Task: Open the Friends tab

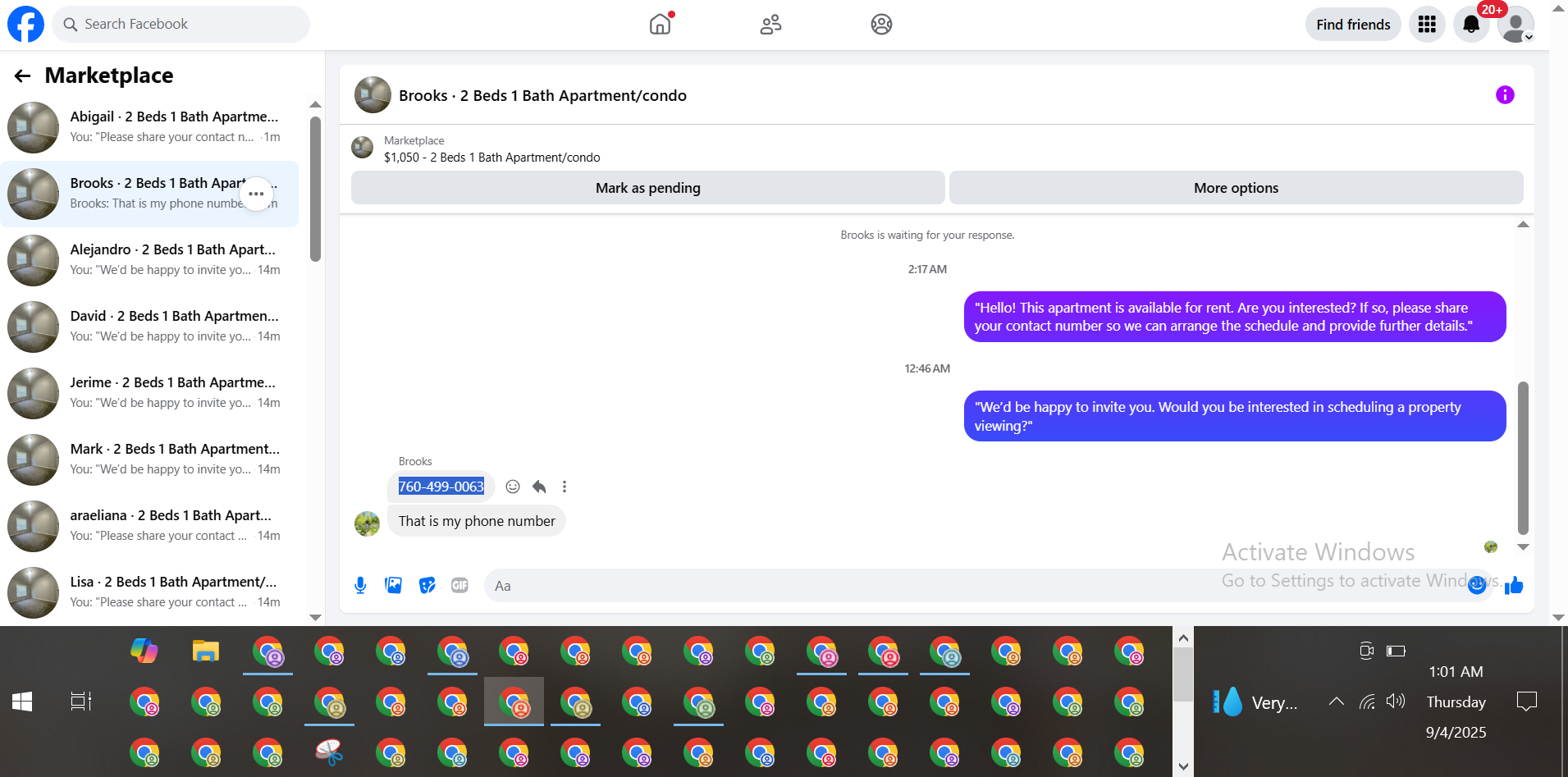Action: coord(770,25)
